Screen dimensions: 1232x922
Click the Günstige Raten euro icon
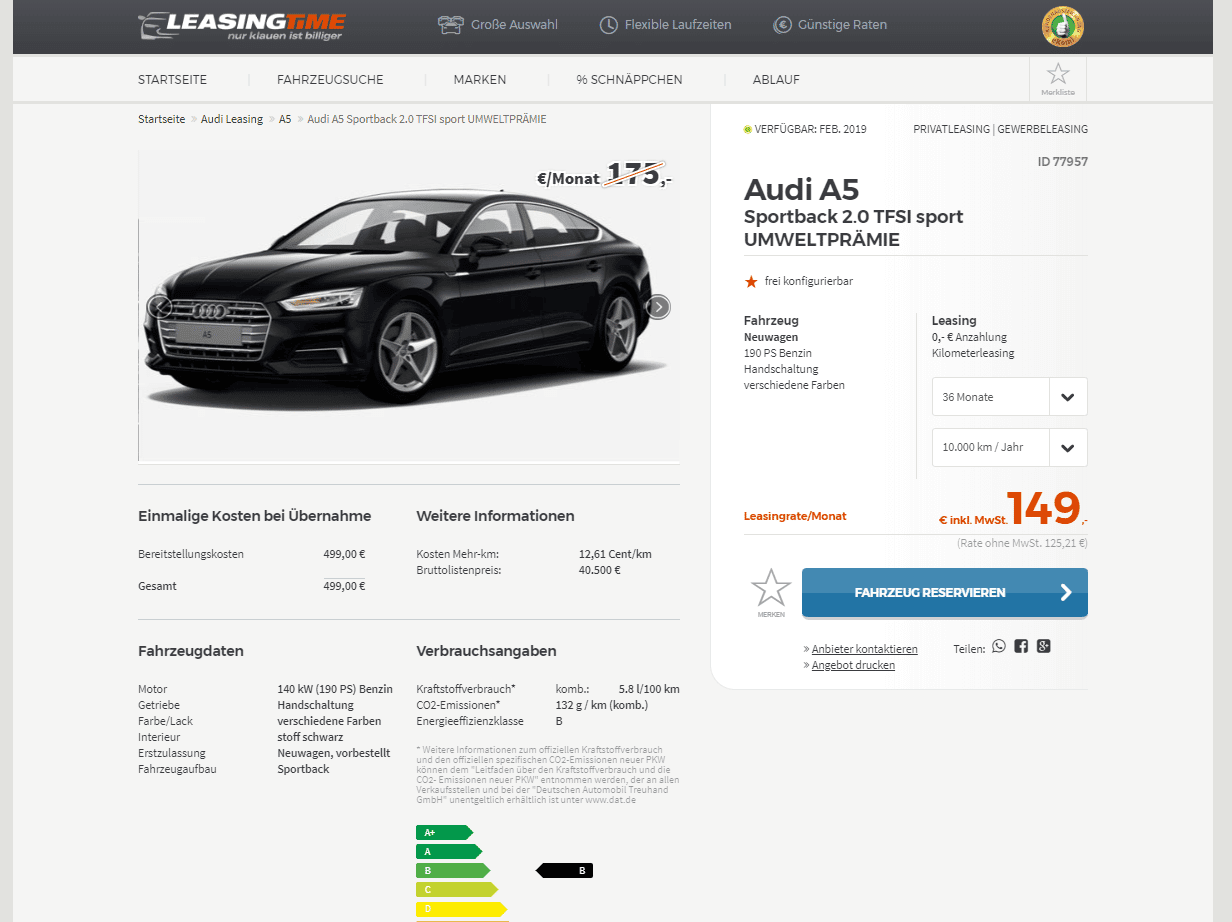[782, 25]
